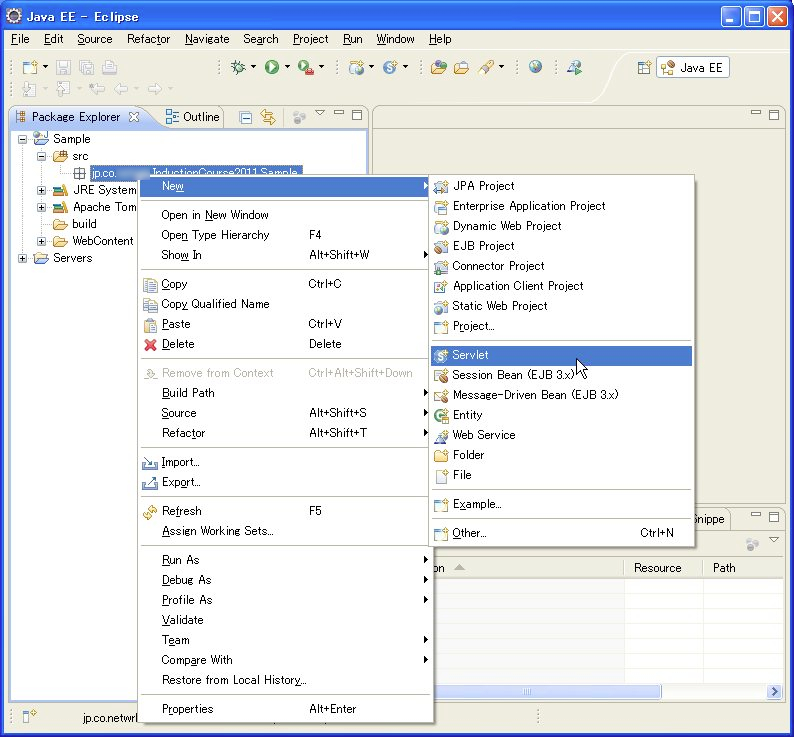The height and width of the screenshot is (737, 794).
Task: Choose Session Bean (EJB 3.x) entry
Action: (561, 375)
